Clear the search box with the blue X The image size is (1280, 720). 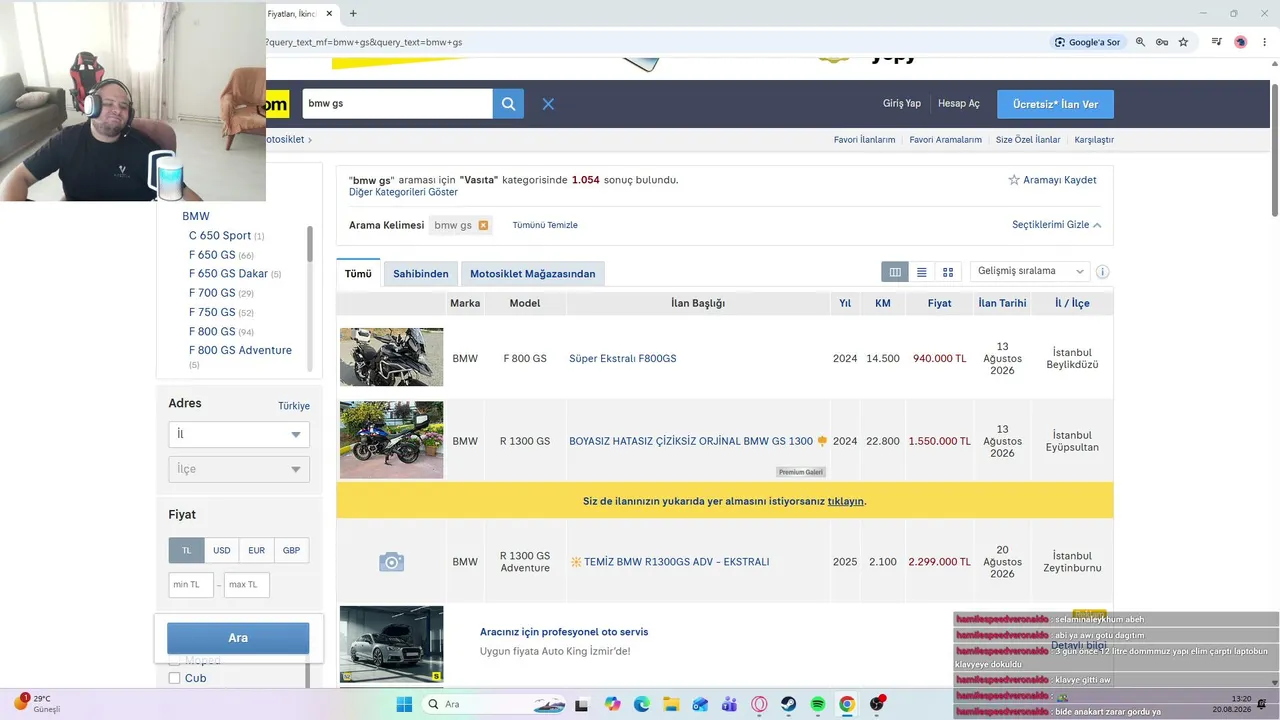(548, 104)
